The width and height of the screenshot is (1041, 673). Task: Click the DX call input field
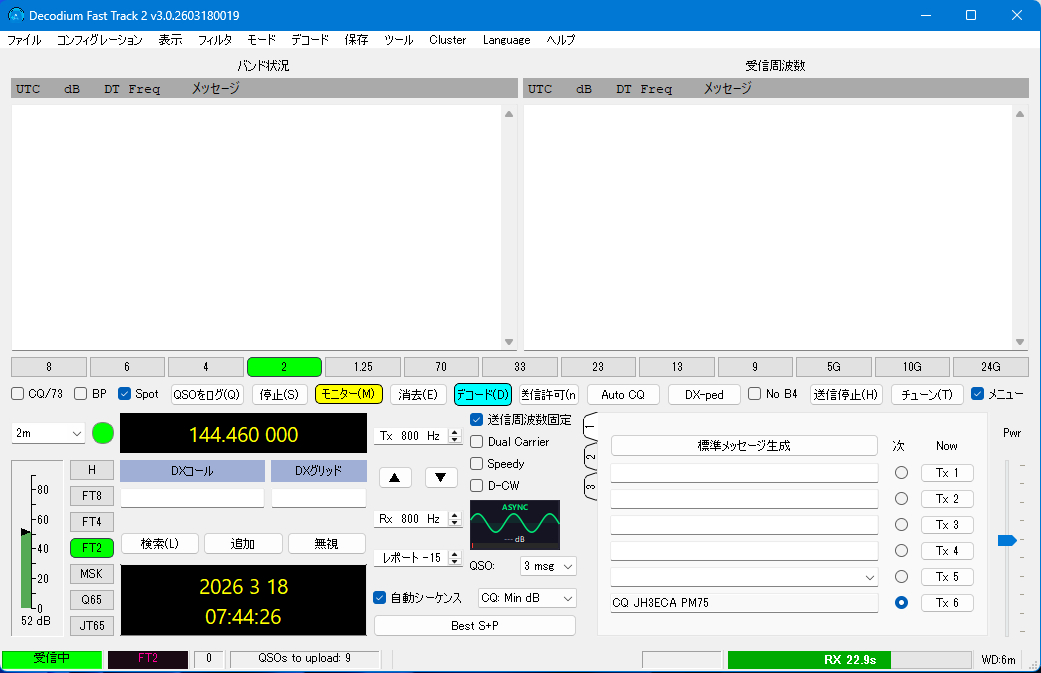[x=192, y=498]
